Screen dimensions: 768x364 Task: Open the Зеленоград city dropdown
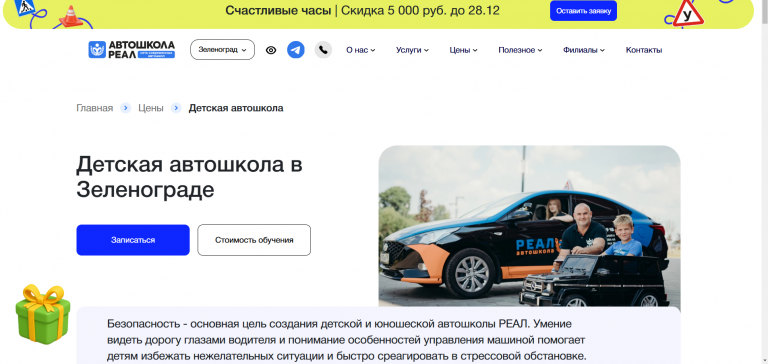222,49
